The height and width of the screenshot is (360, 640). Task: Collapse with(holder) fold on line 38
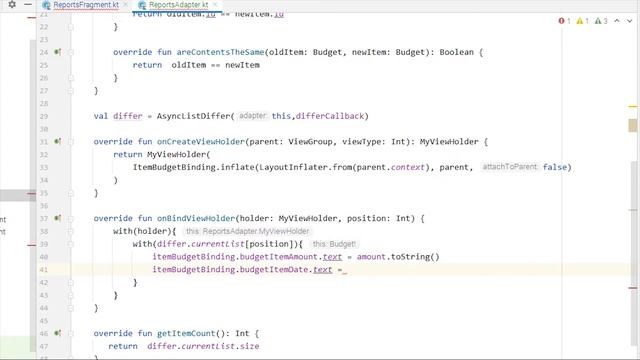pos(71,231)
